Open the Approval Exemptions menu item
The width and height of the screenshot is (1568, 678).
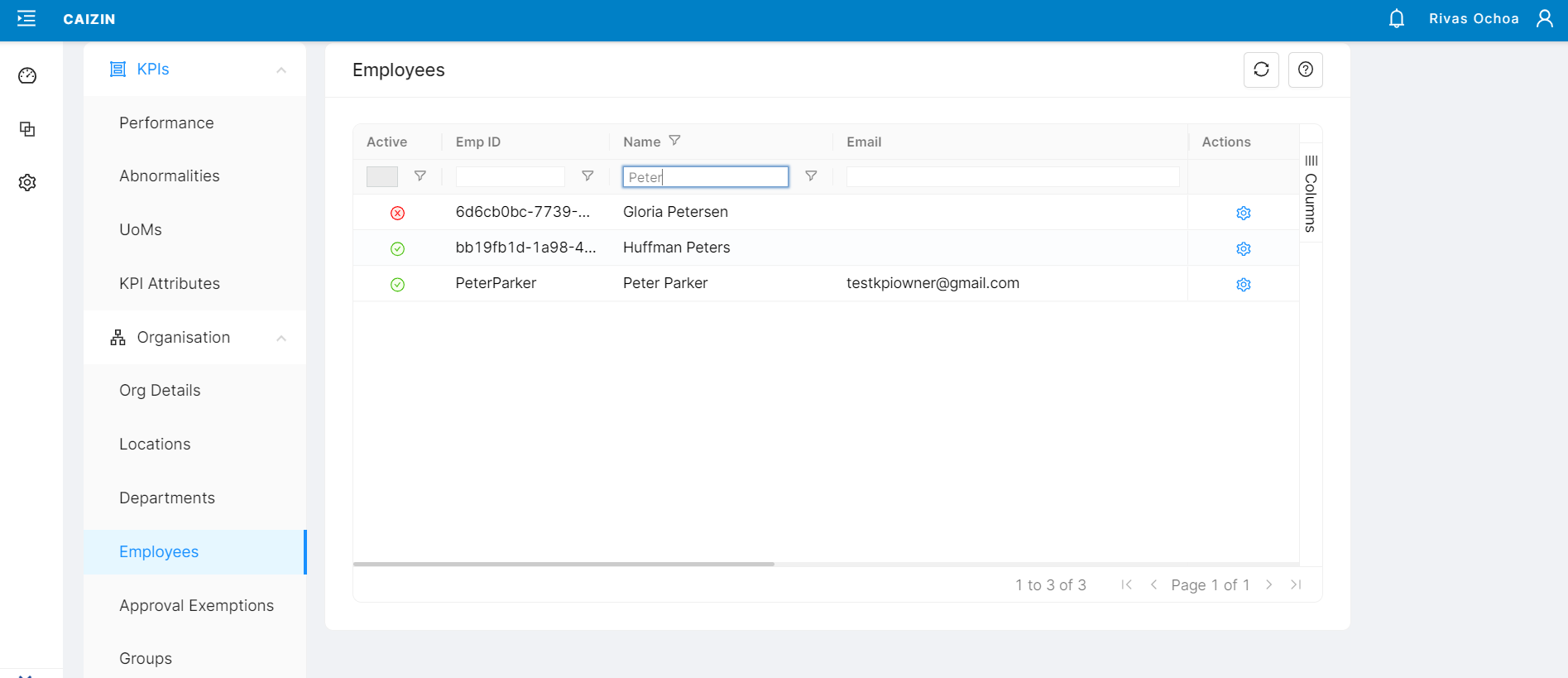point(196,606)
